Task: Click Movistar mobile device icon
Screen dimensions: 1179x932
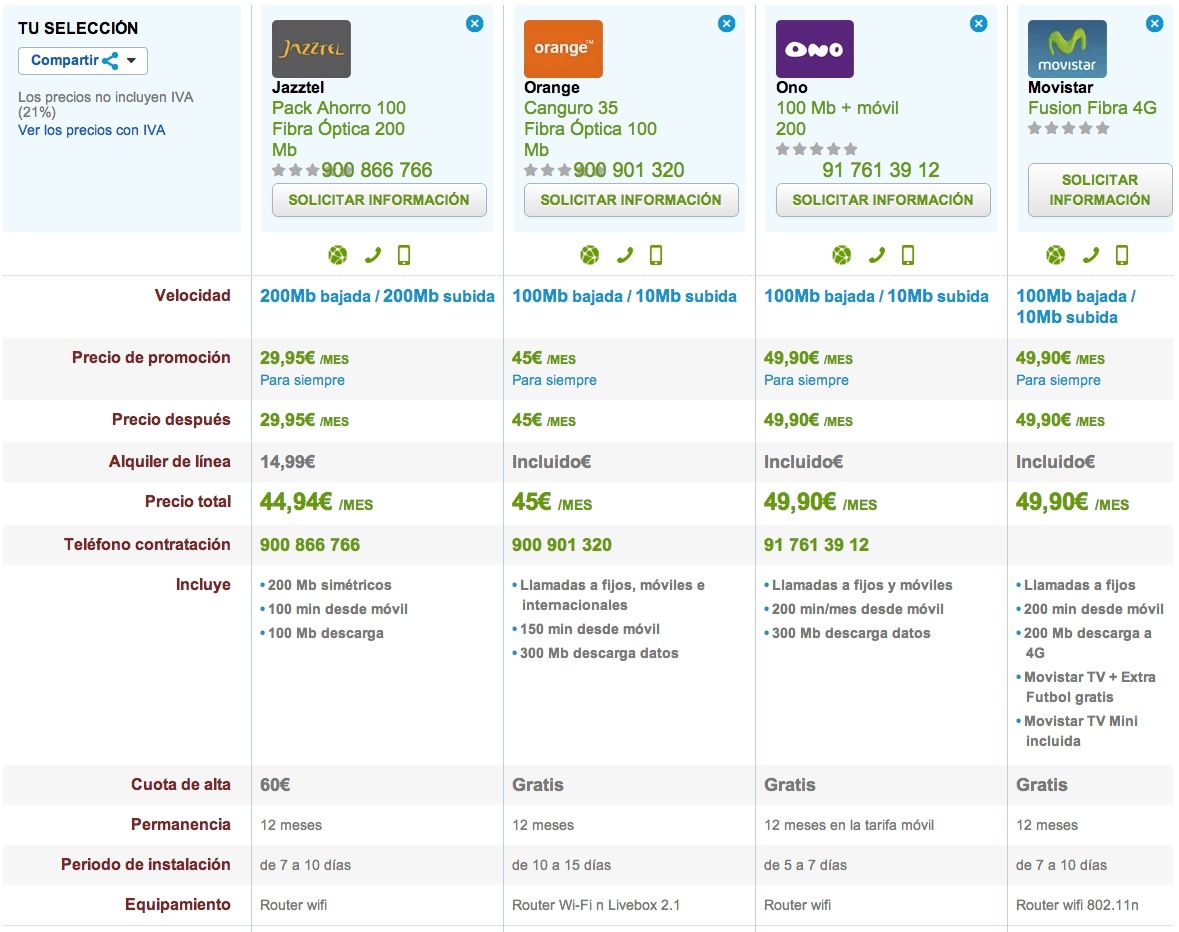Action: coord(1122,256)
